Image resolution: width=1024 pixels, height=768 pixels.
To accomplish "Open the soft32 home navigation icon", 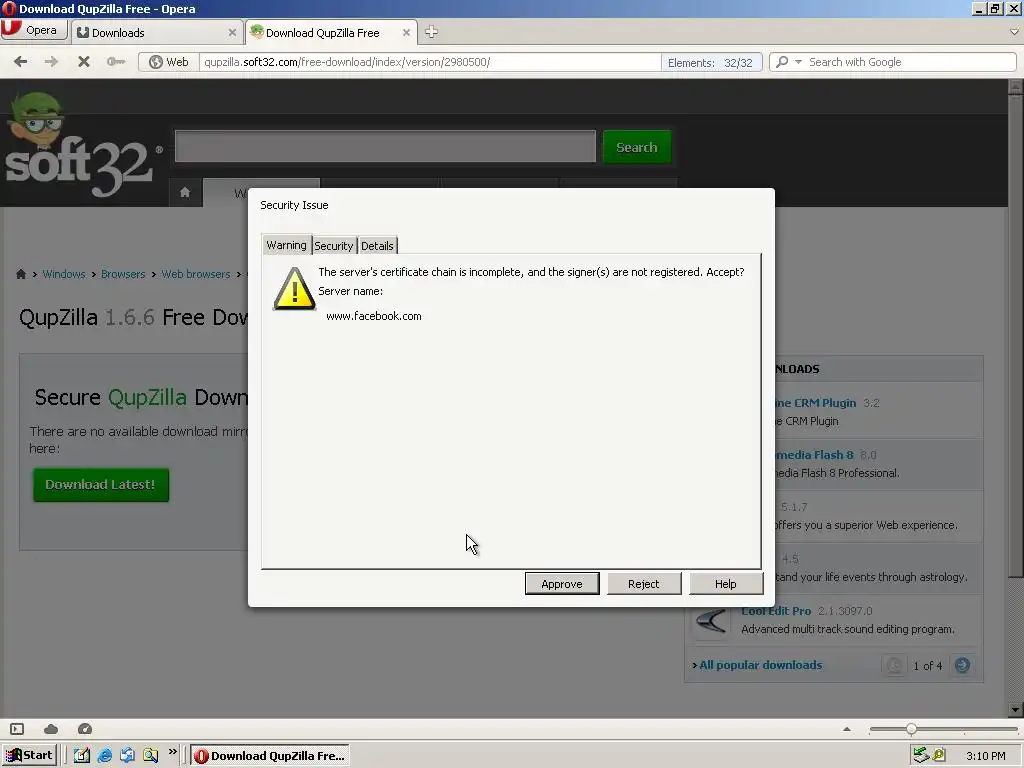I will [185, 192].
